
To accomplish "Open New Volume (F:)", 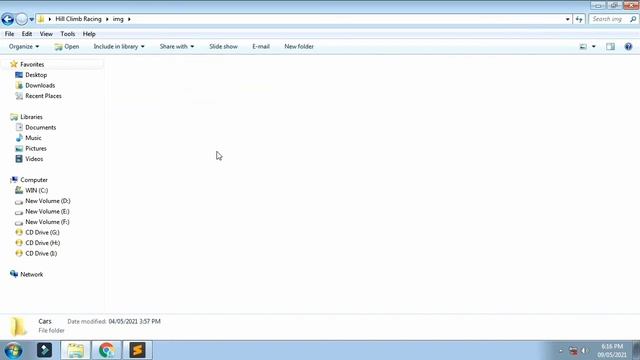I will [47, 222].
